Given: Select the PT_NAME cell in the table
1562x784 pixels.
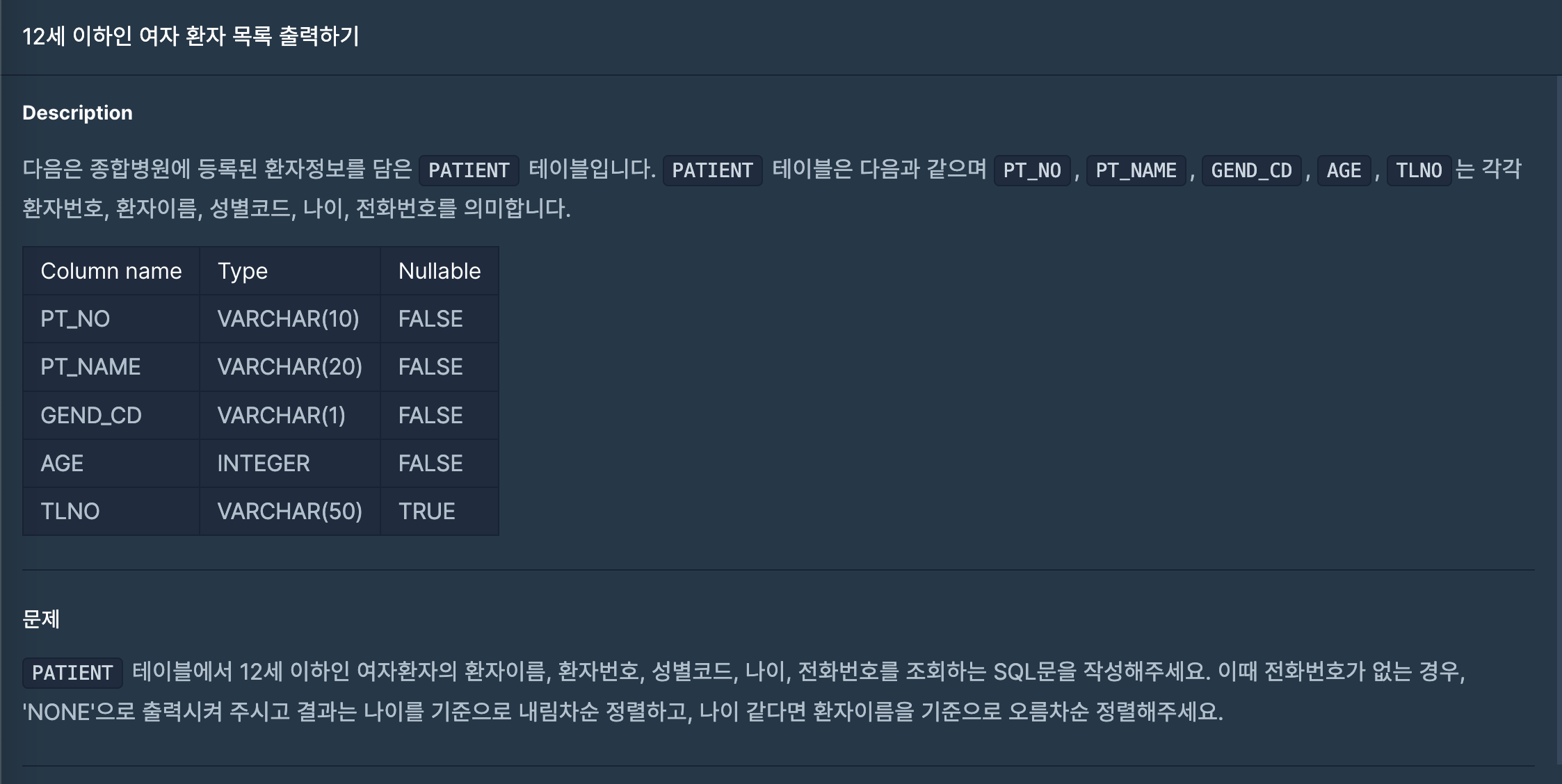Looking at the screenshot, I should [90, 367].
